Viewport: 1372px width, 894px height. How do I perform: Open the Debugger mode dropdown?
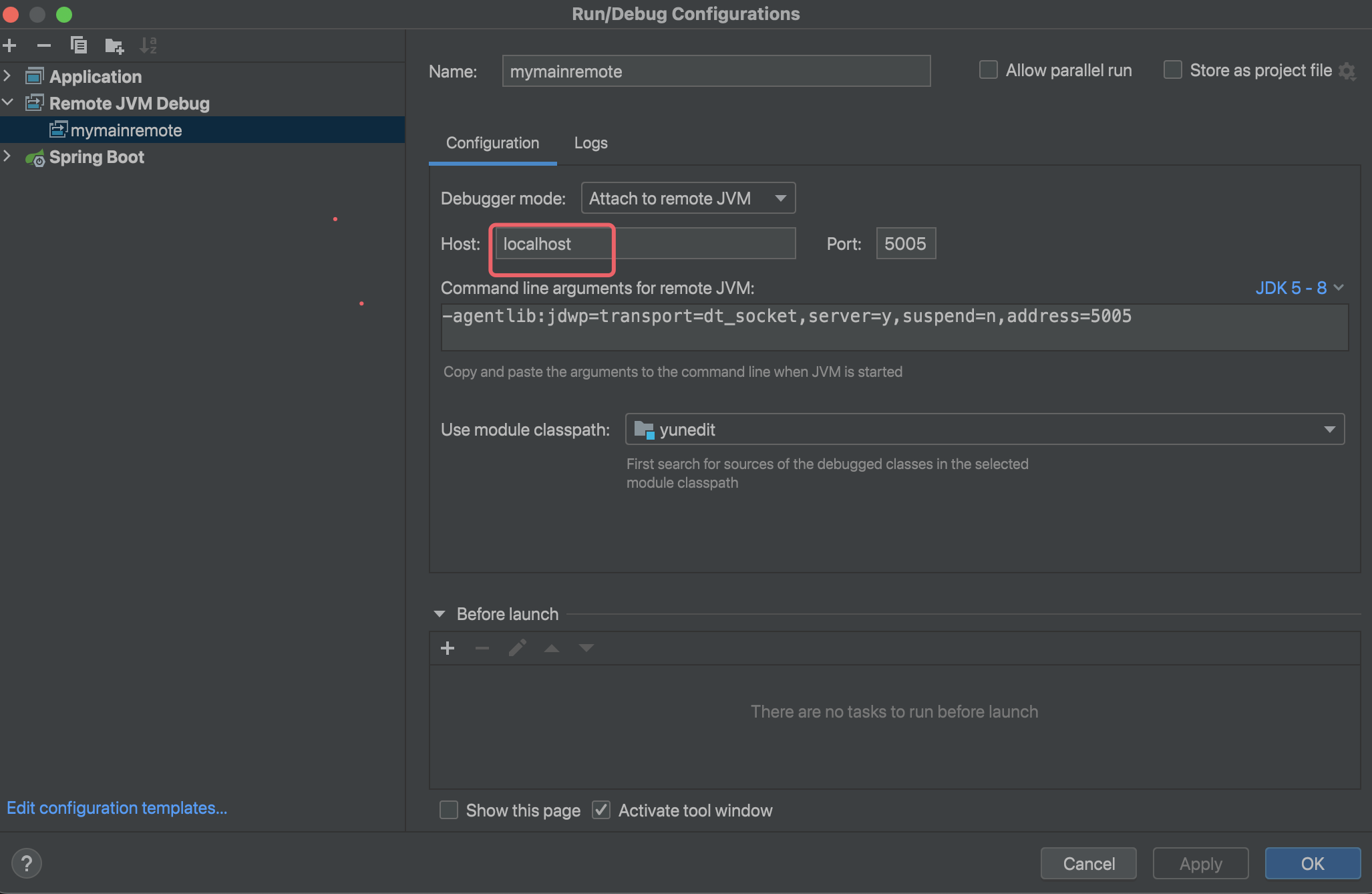pyautogui.click(x=688, y=198)
